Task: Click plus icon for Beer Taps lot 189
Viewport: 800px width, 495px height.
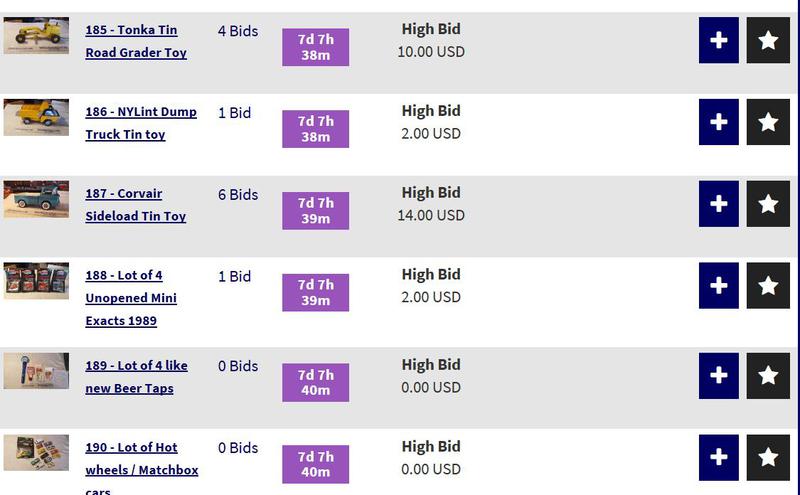Action: click(718, 376)
